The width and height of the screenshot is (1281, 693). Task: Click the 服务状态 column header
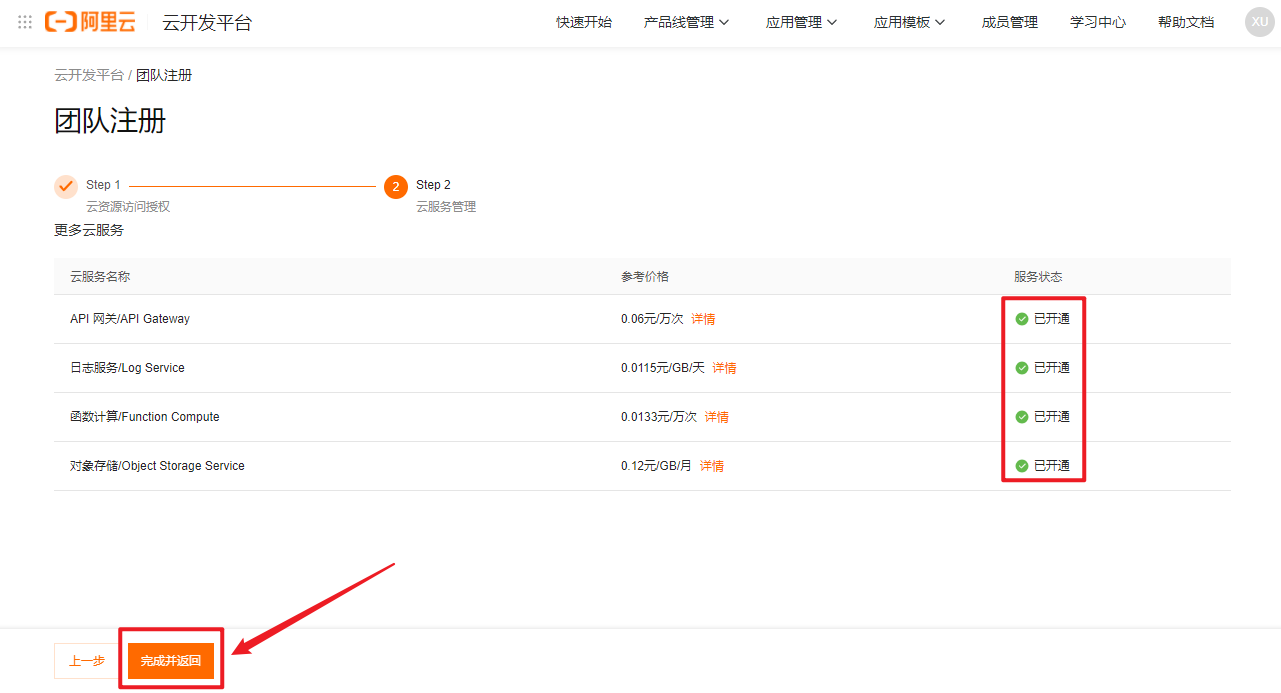coord(1038,277)
